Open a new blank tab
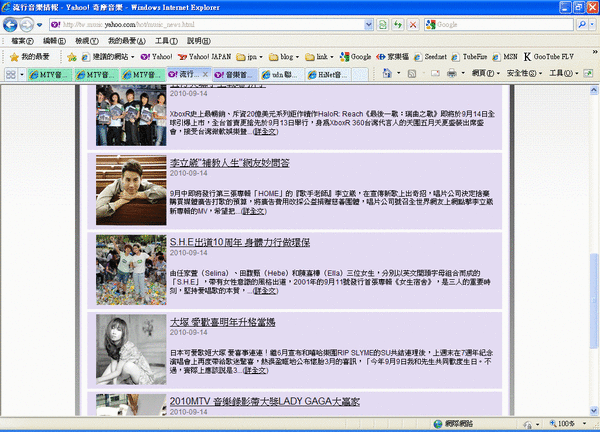Viewport: 600px width, 432px height. (x=360, y=74)
